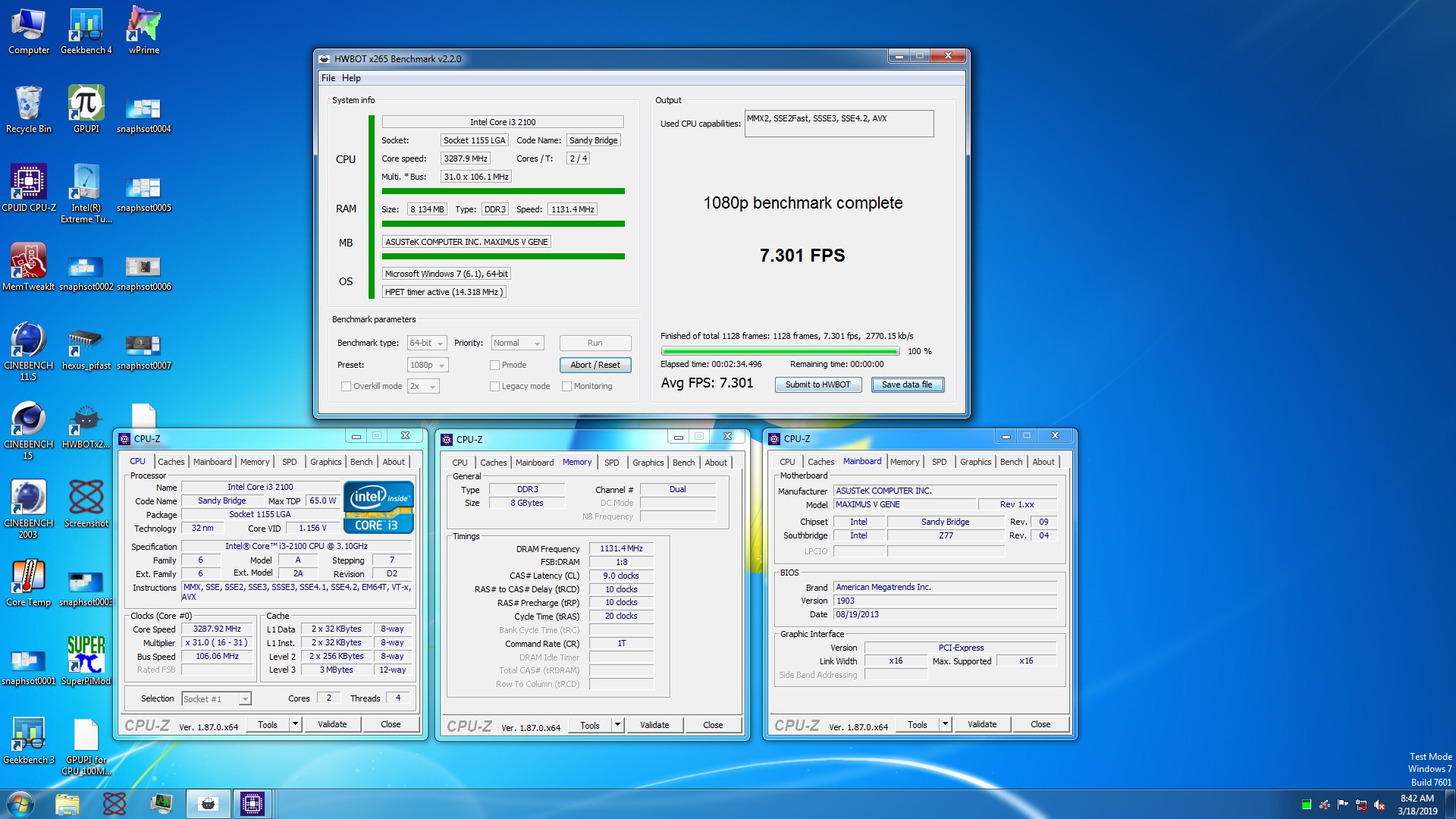Viewport: 1456px width, 819px height.
Task: Click the Used CPU capabilities text box
Action: click(839, 124)
